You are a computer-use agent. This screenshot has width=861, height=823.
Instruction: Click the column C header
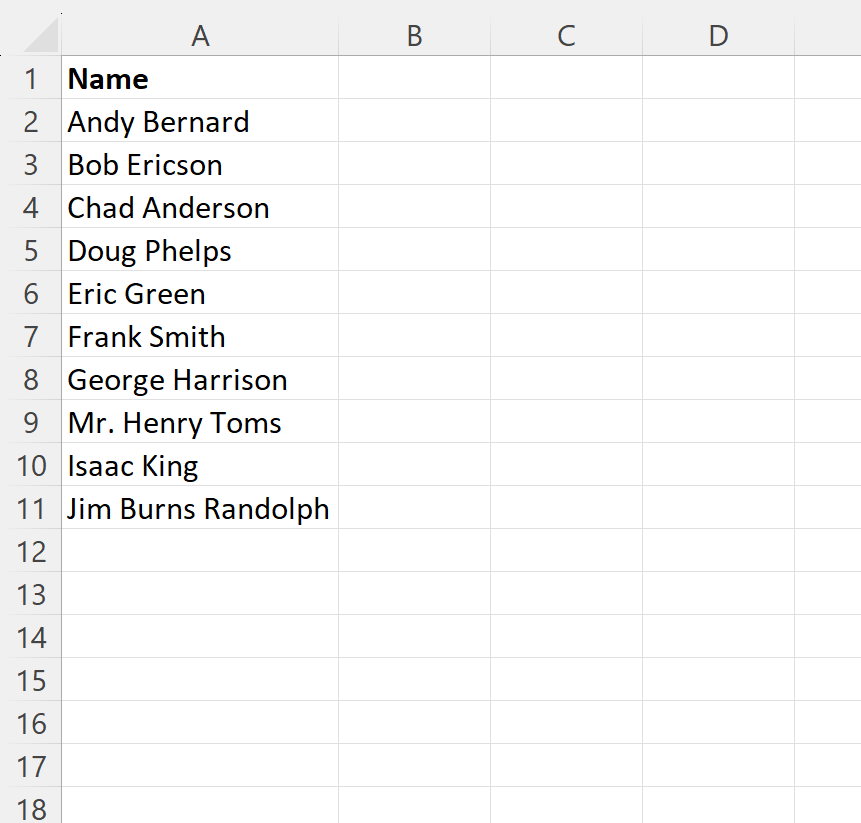(x=566, y=36)
